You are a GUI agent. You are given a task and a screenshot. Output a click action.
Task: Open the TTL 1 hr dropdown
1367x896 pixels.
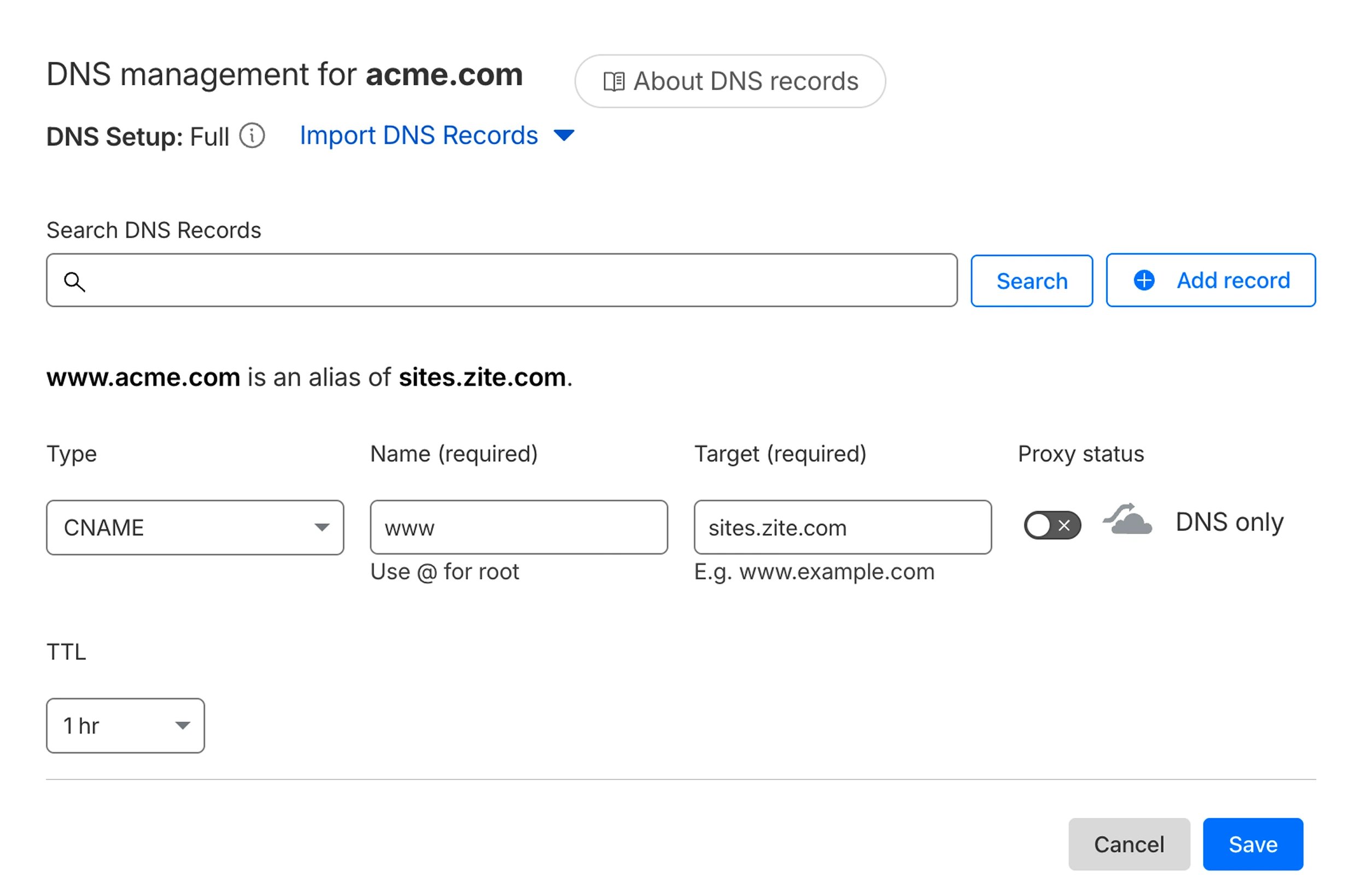click(x=125, y=726)
